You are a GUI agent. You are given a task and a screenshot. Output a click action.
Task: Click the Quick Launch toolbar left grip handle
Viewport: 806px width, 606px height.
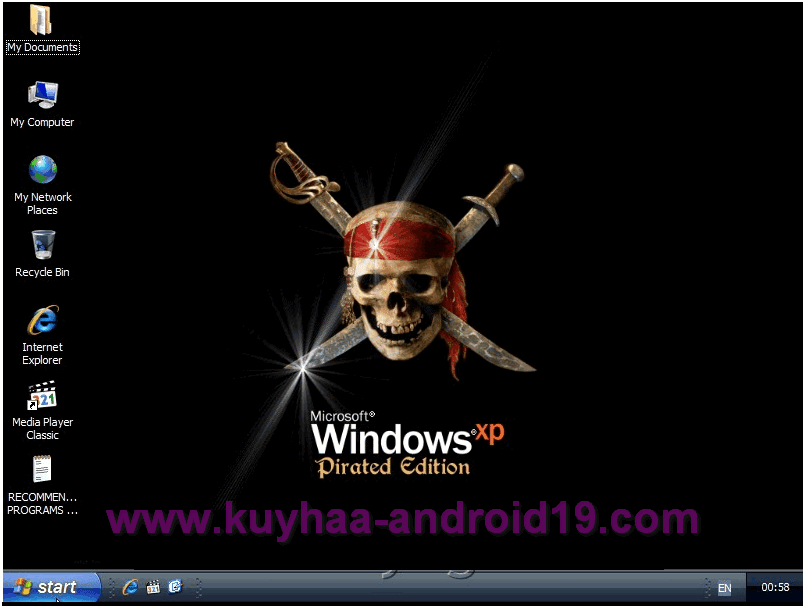coord(112,587)
